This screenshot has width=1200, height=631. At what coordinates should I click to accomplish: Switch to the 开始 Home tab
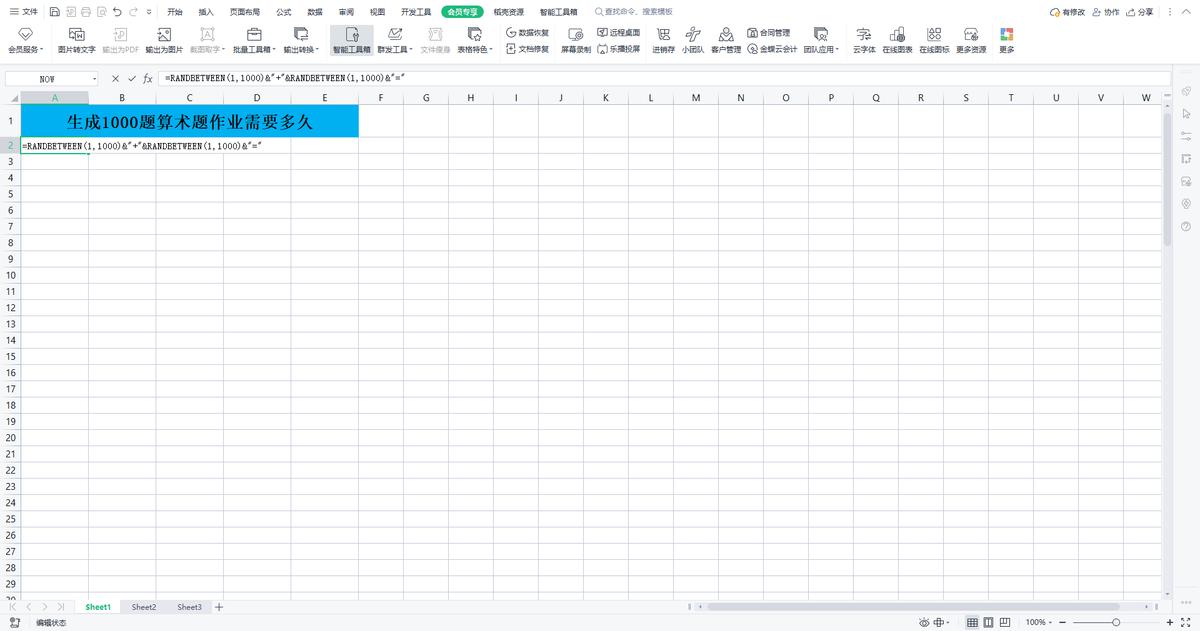click(x=175, y=12)
